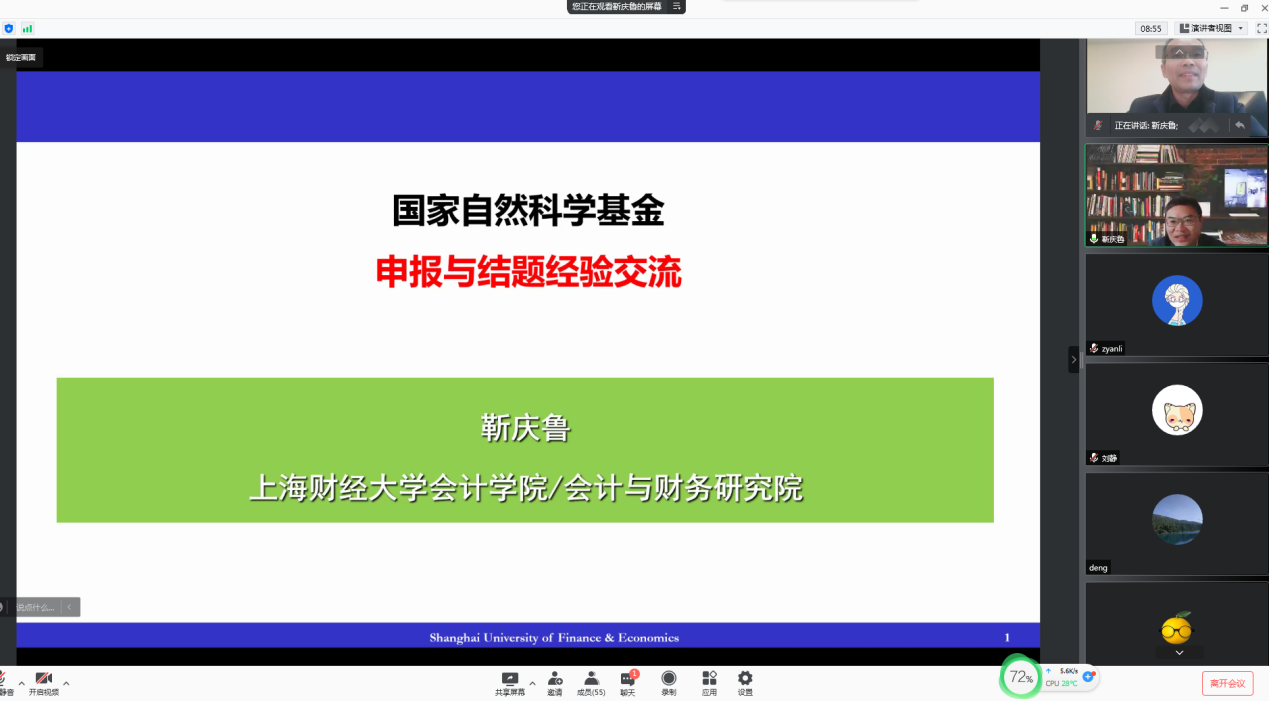Image resolution: width=1269 pixels, height=701 pixels.
Task: Click the 72% performance ring indicator
Action: pyautogui.click(x=1021, y=677)
